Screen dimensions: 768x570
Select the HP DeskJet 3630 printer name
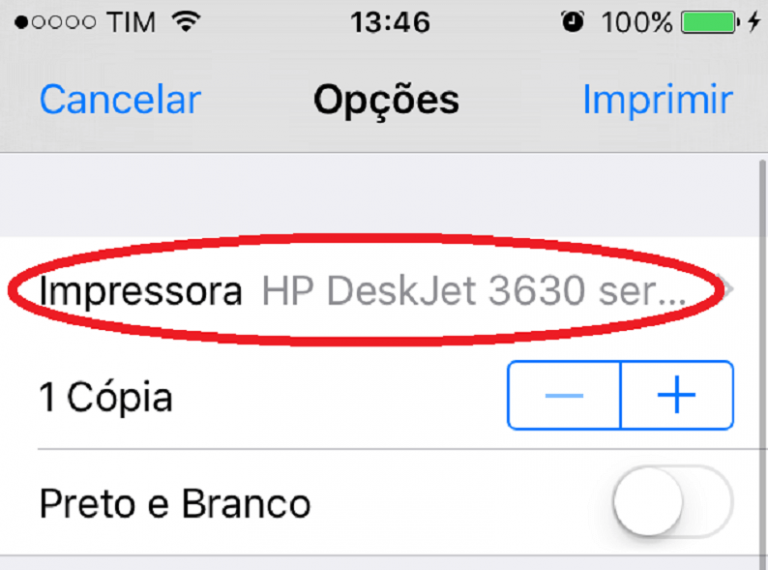pyautogui.click(x=474, y=291)
